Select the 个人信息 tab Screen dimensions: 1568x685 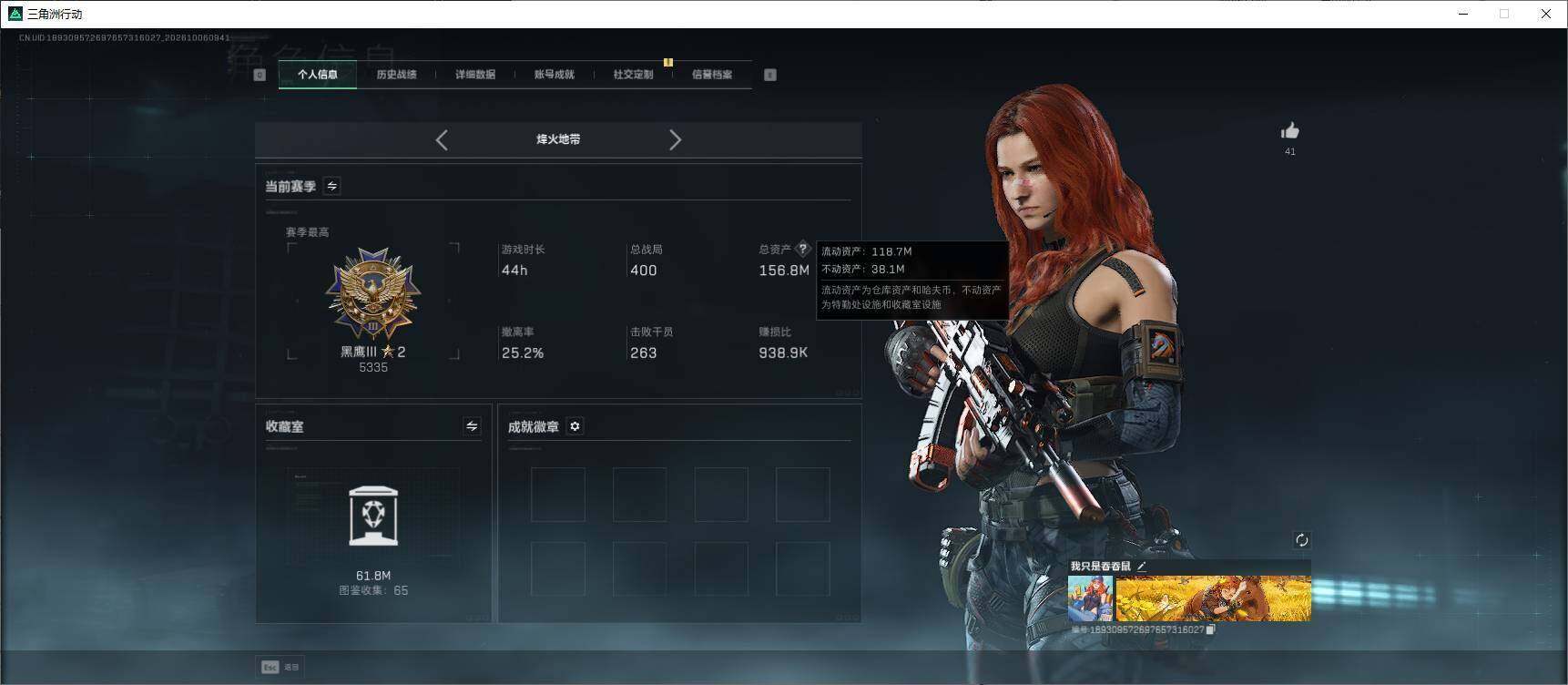coord(318,75)
